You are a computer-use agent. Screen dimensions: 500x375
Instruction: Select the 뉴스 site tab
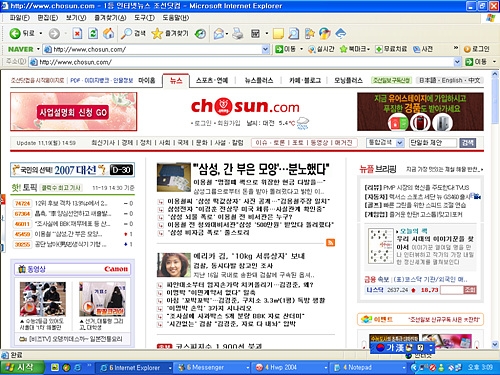176,80
